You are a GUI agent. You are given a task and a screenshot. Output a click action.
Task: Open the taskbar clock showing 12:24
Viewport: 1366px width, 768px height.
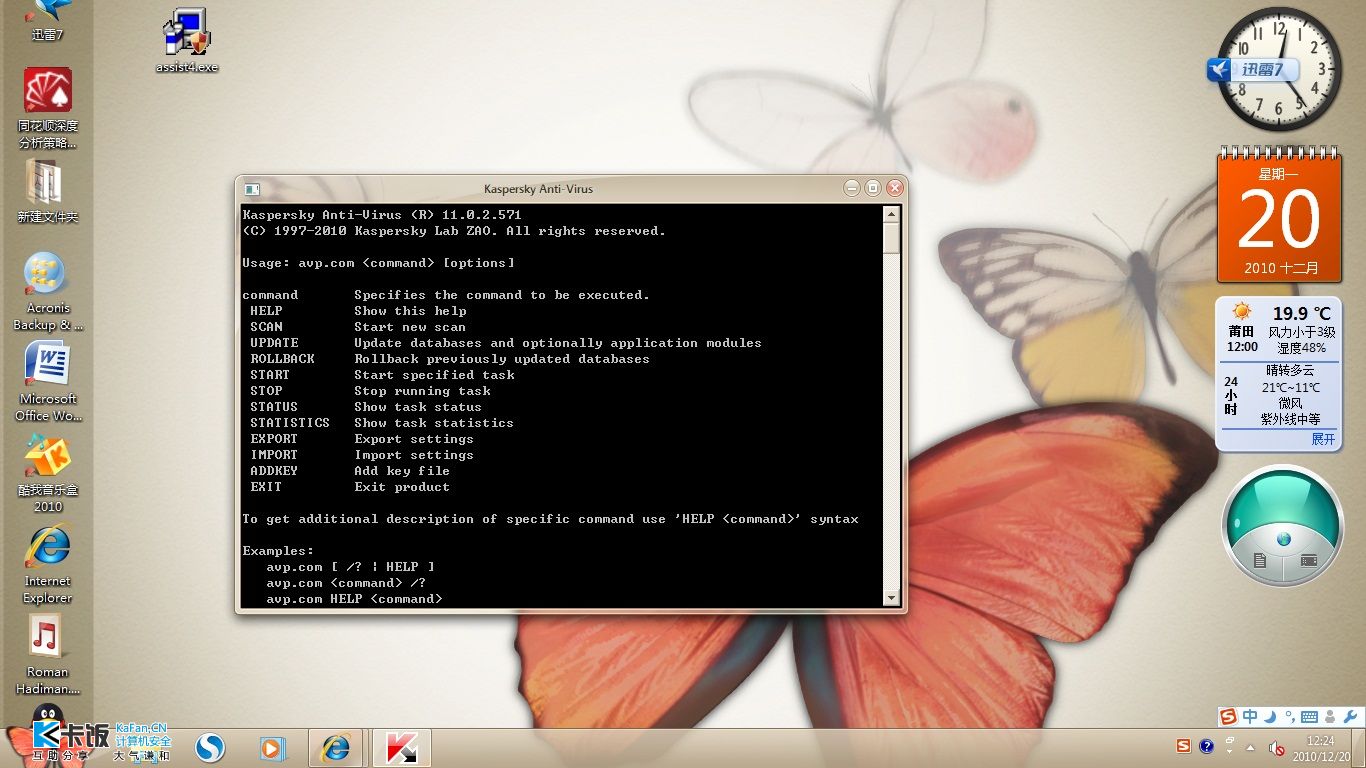(1320, 748)
